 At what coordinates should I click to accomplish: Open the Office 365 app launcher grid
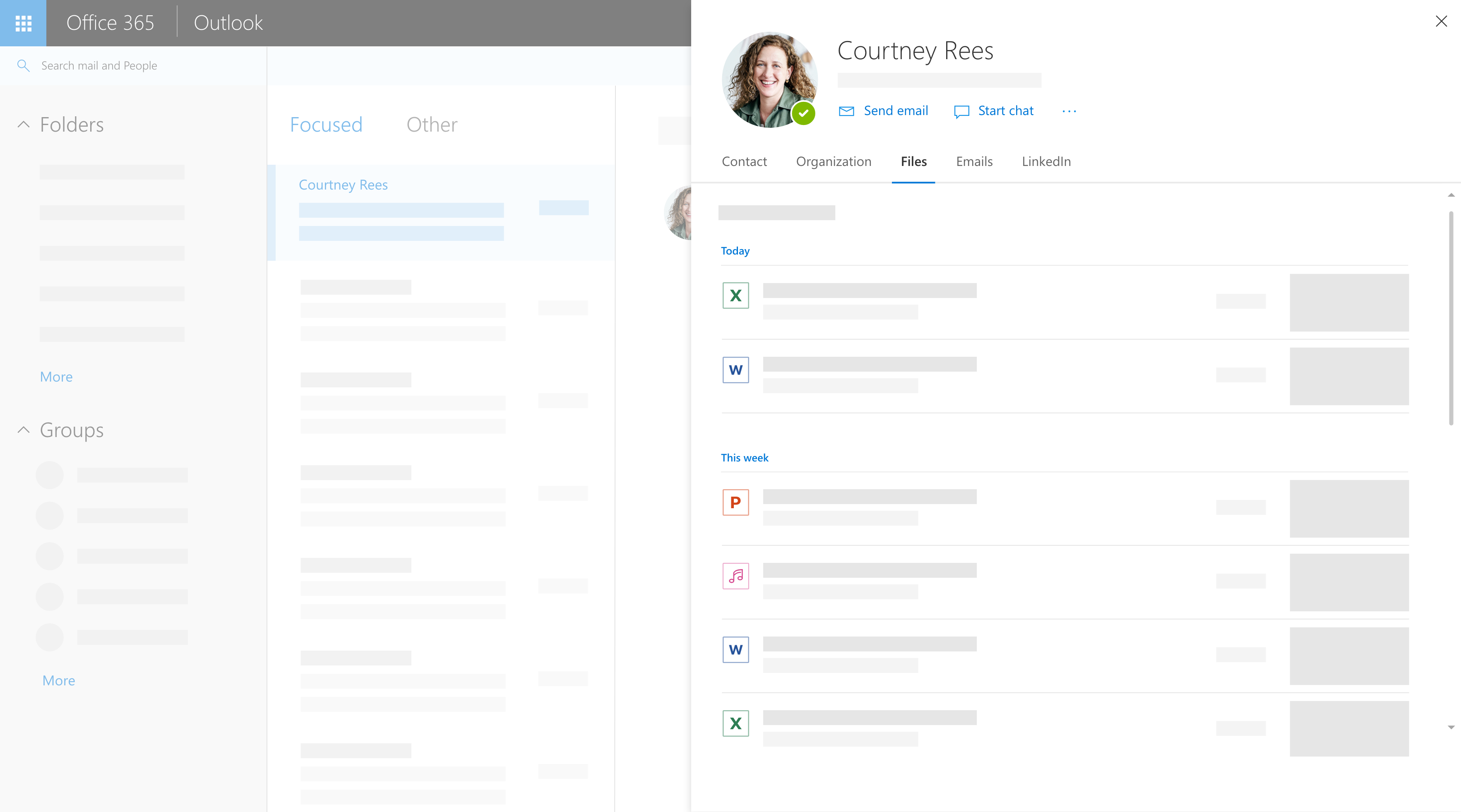point(23,23)
